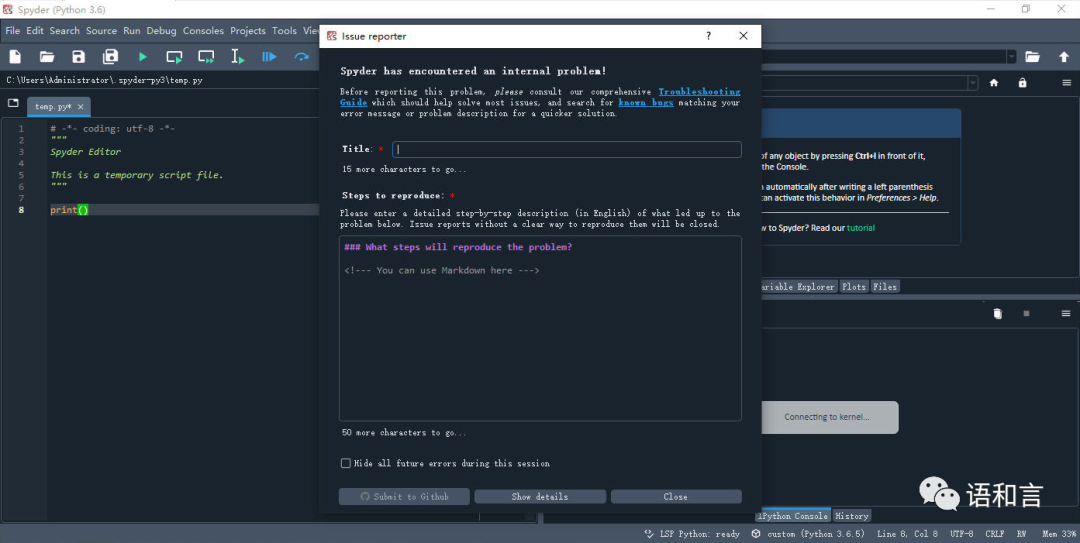The width and height of the screenshot is (1080, 543).
Task: Open the File menu
Action: coord(12,30)
